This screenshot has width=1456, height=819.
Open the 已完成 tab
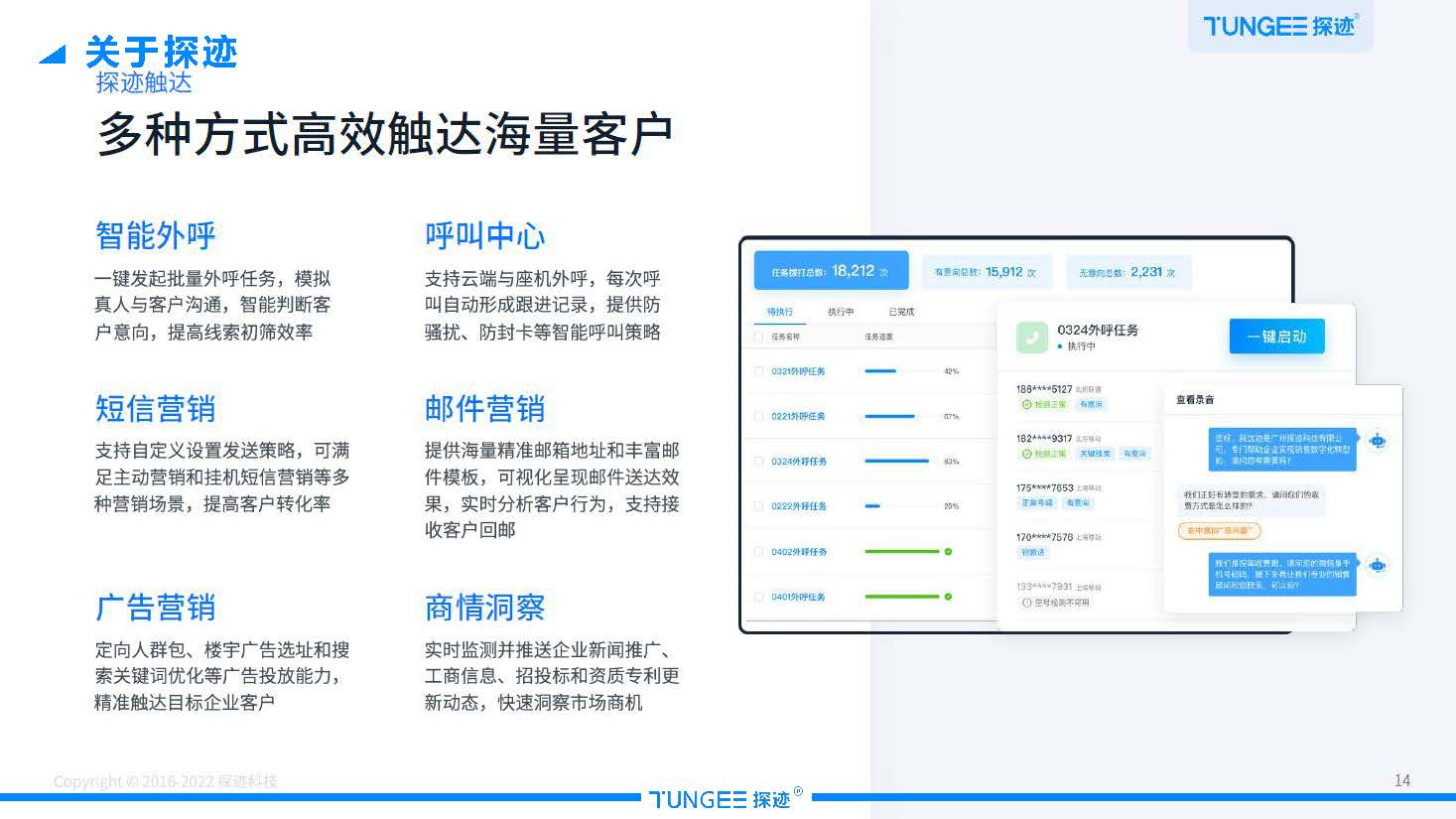pos(902,310)
